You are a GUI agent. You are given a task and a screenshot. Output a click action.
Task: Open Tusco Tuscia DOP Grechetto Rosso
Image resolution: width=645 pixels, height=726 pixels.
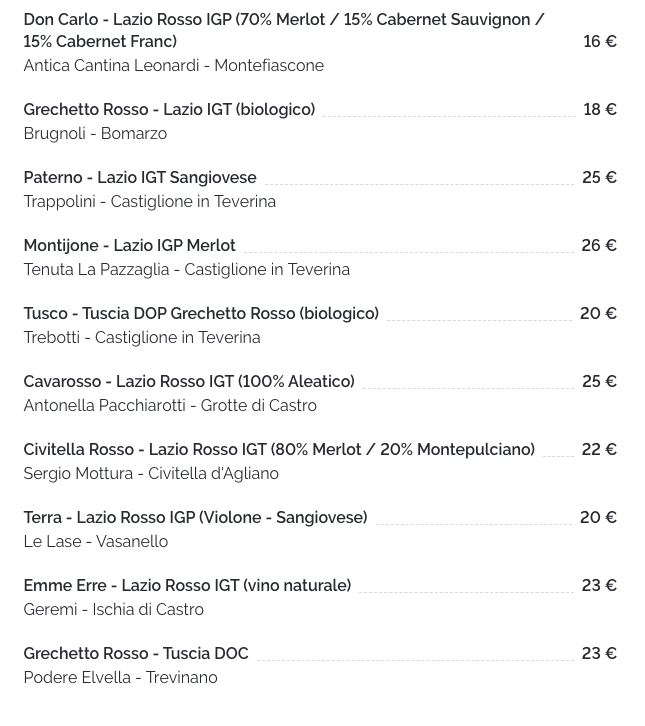pyautogui.click(x=201, y=313)
